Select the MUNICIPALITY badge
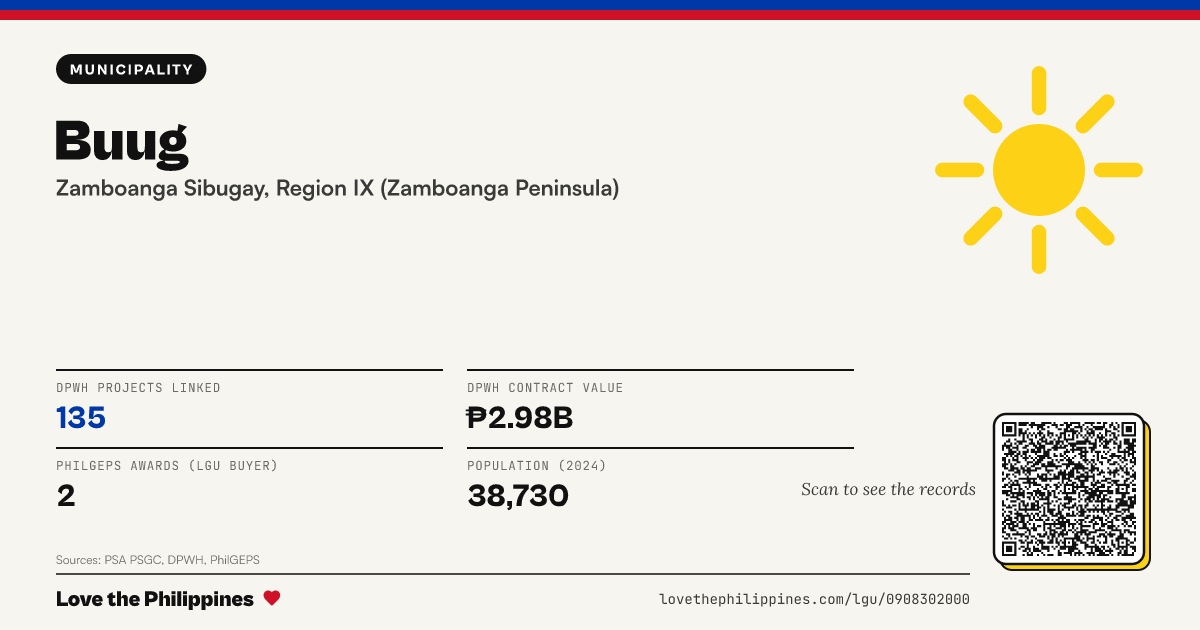 point(131,69)
